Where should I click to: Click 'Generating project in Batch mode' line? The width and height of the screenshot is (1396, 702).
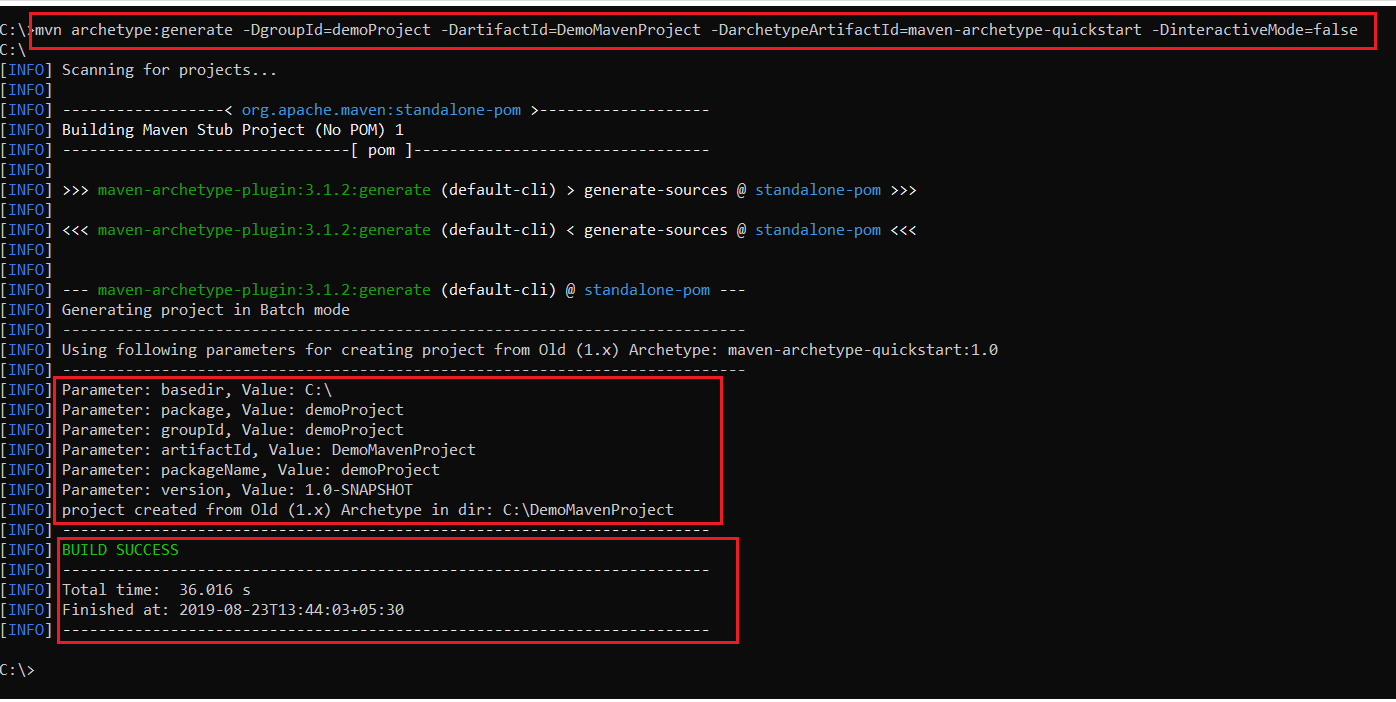[205, 310]
